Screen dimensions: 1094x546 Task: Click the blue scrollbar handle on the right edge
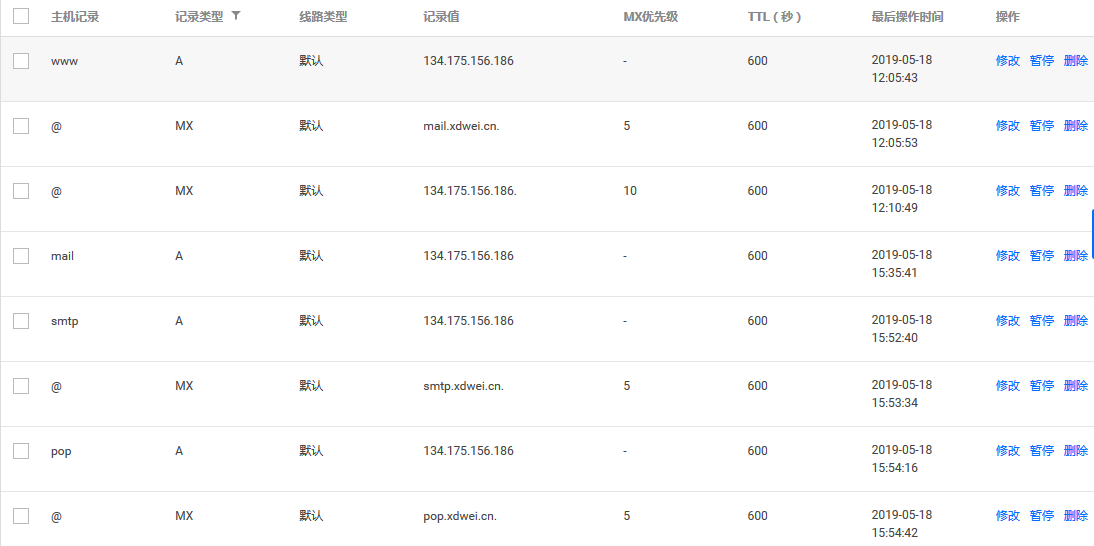pos(1092,234)
